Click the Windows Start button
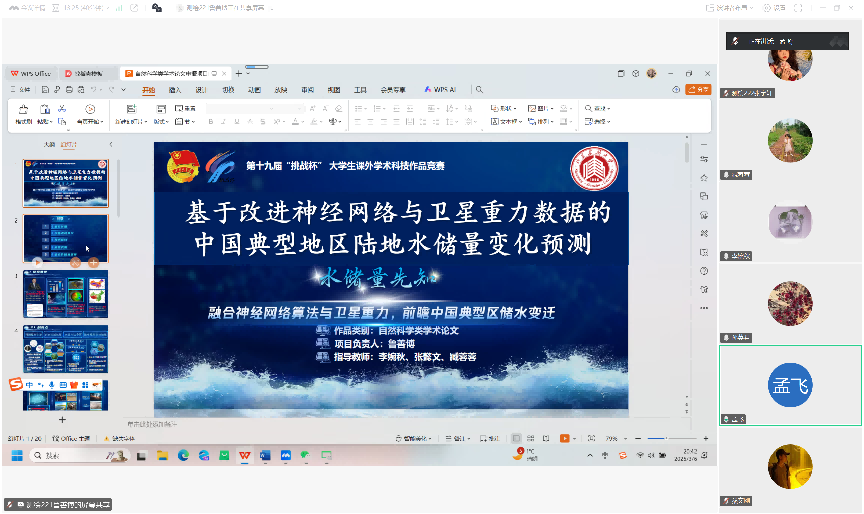This screenshot has width=864, height=514. click(17, 456)
